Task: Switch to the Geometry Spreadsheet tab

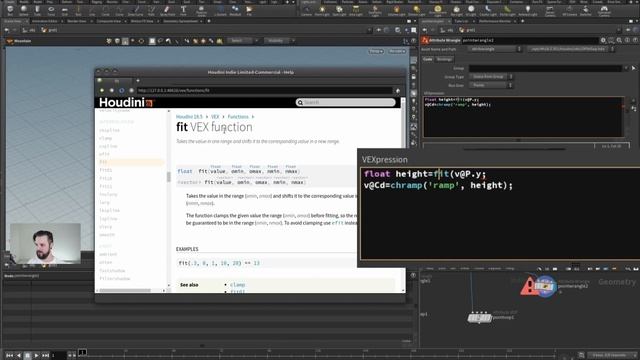Action: tap(180, 21)
